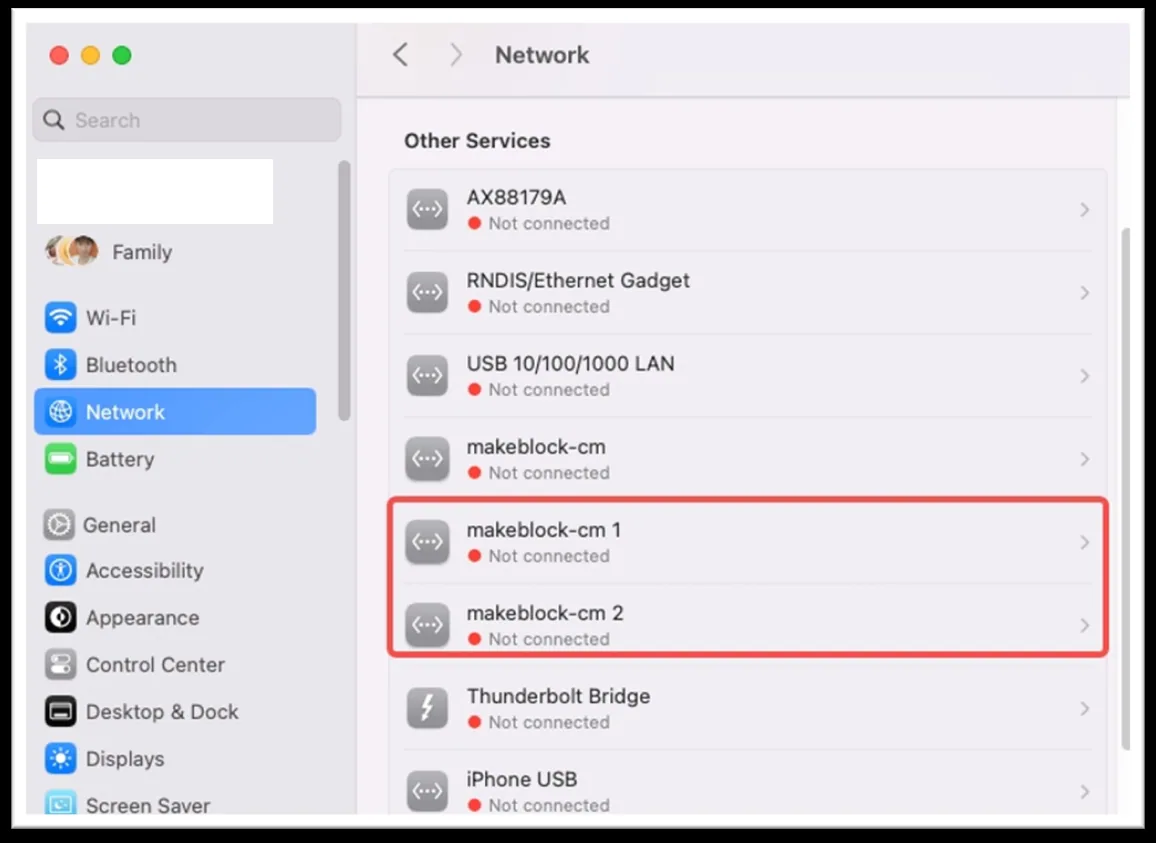The image size is (1156, 843).
Task: Click the makeblock-cm 1 service icon
Action: click(428, 542)
